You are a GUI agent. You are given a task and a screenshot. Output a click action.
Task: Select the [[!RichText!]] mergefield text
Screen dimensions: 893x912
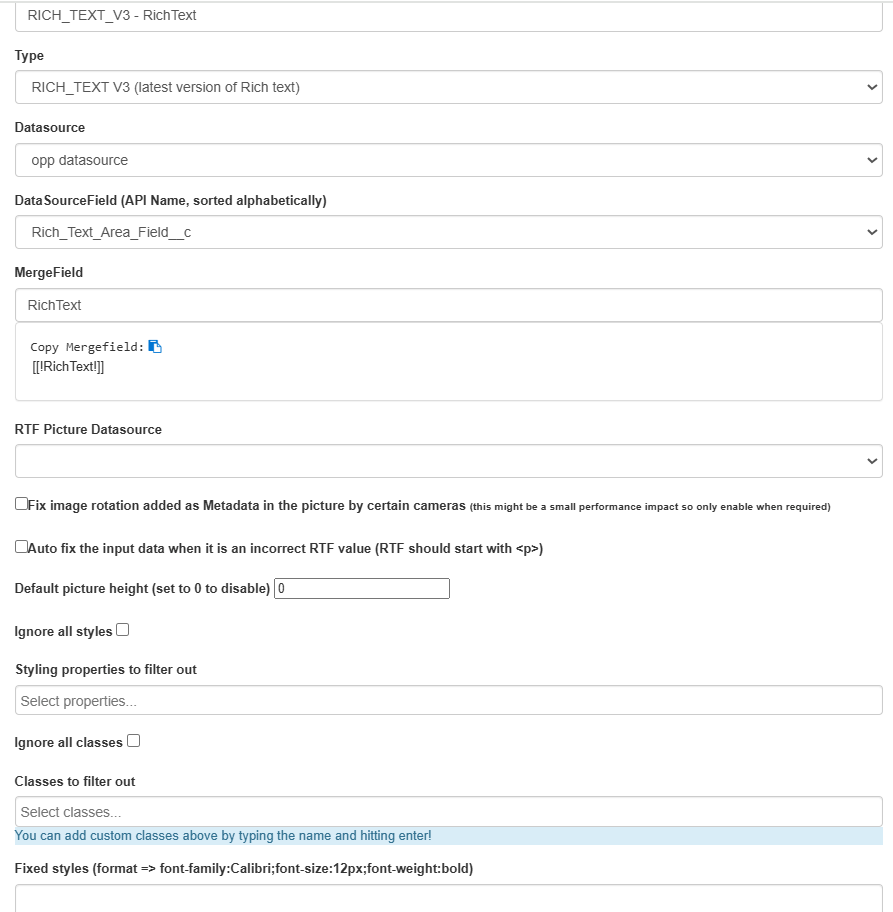point(68,366)
